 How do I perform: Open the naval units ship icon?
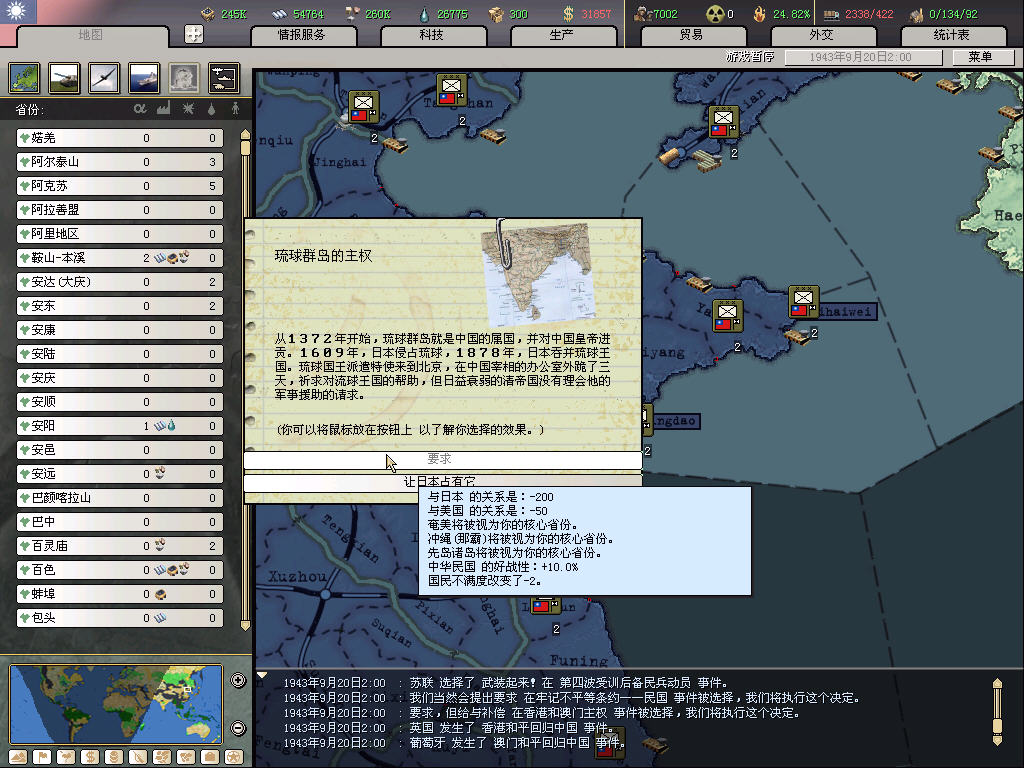(144, 78)
